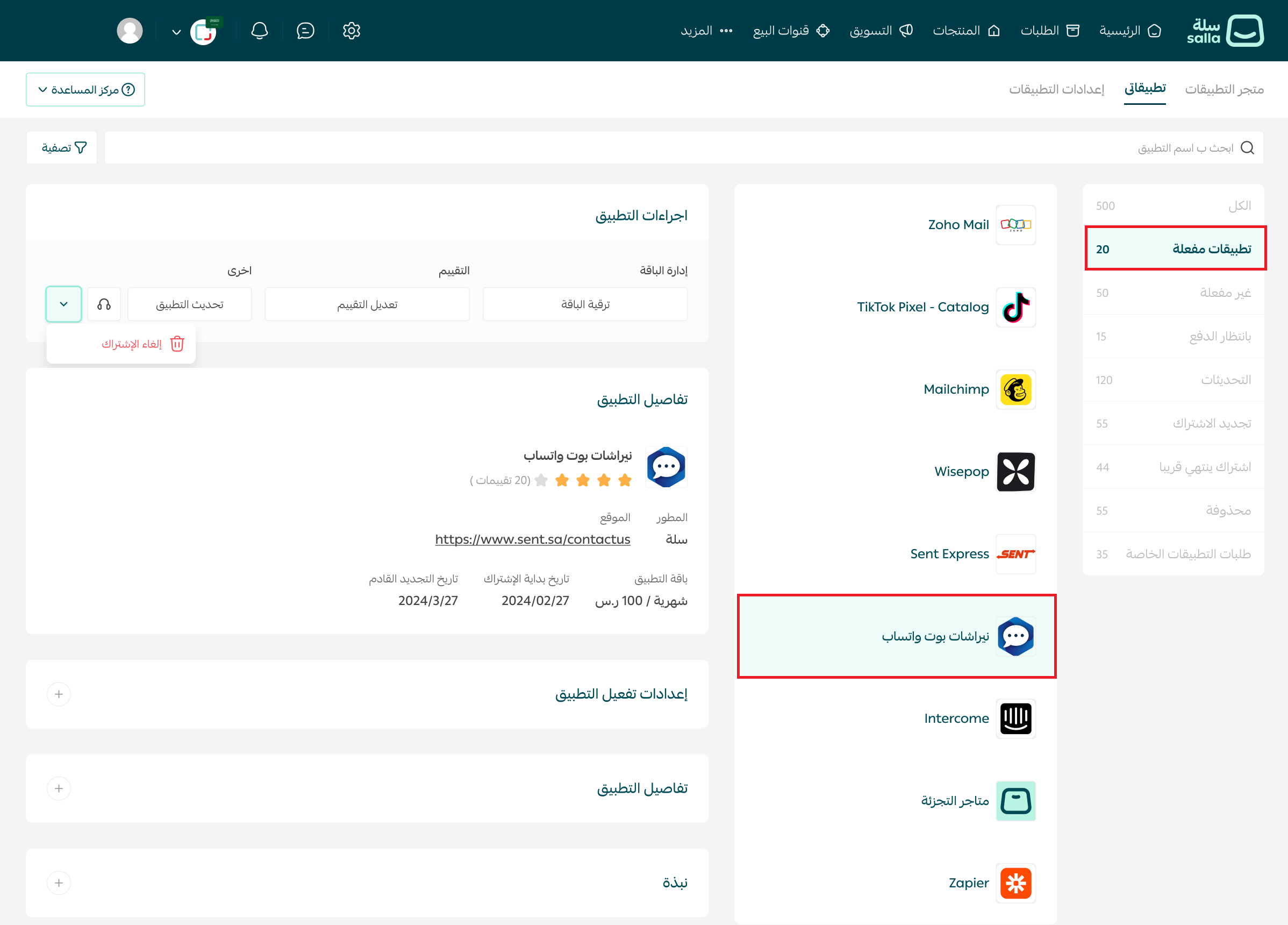Expand the store switcher chevron
1288x925 pixels.
pyautogui.click(x=176, y=32)
